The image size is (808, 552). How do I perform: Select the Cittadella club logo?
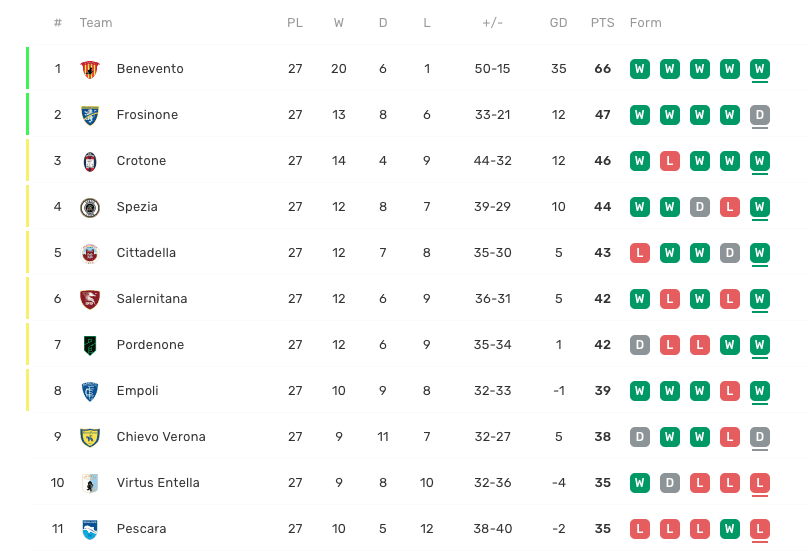[x=90, y=253]
